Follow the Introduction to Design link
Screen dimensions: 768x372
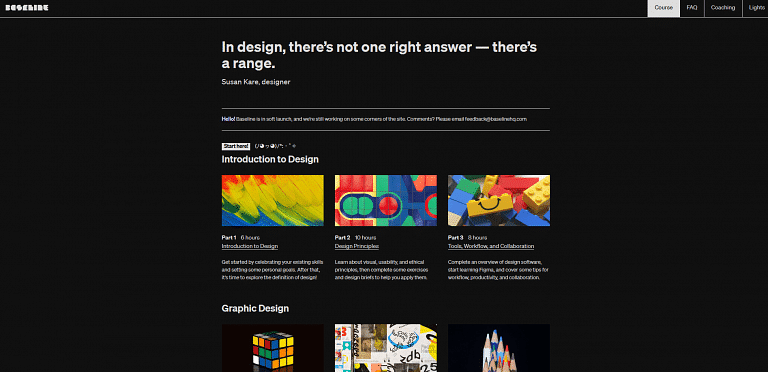[x=250, y=246]
